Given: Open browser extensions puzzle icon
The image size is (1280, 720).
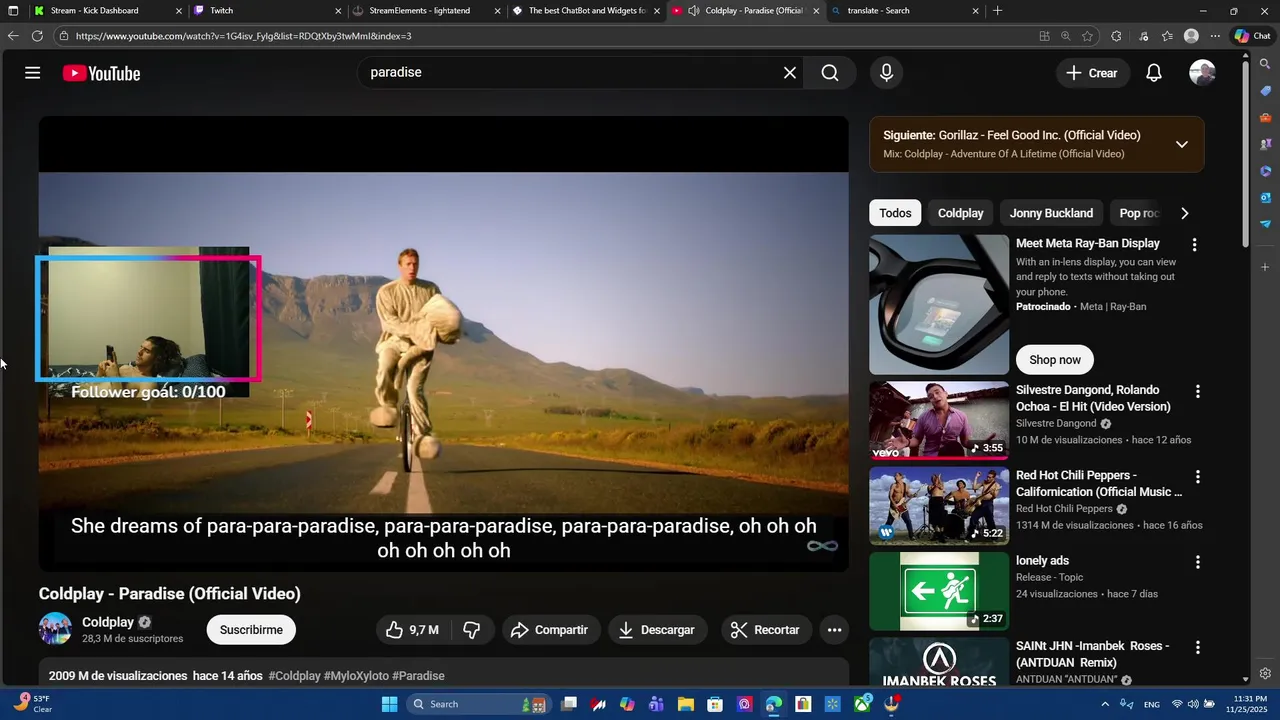Looking at the screenshot, I should (1116, 36).
